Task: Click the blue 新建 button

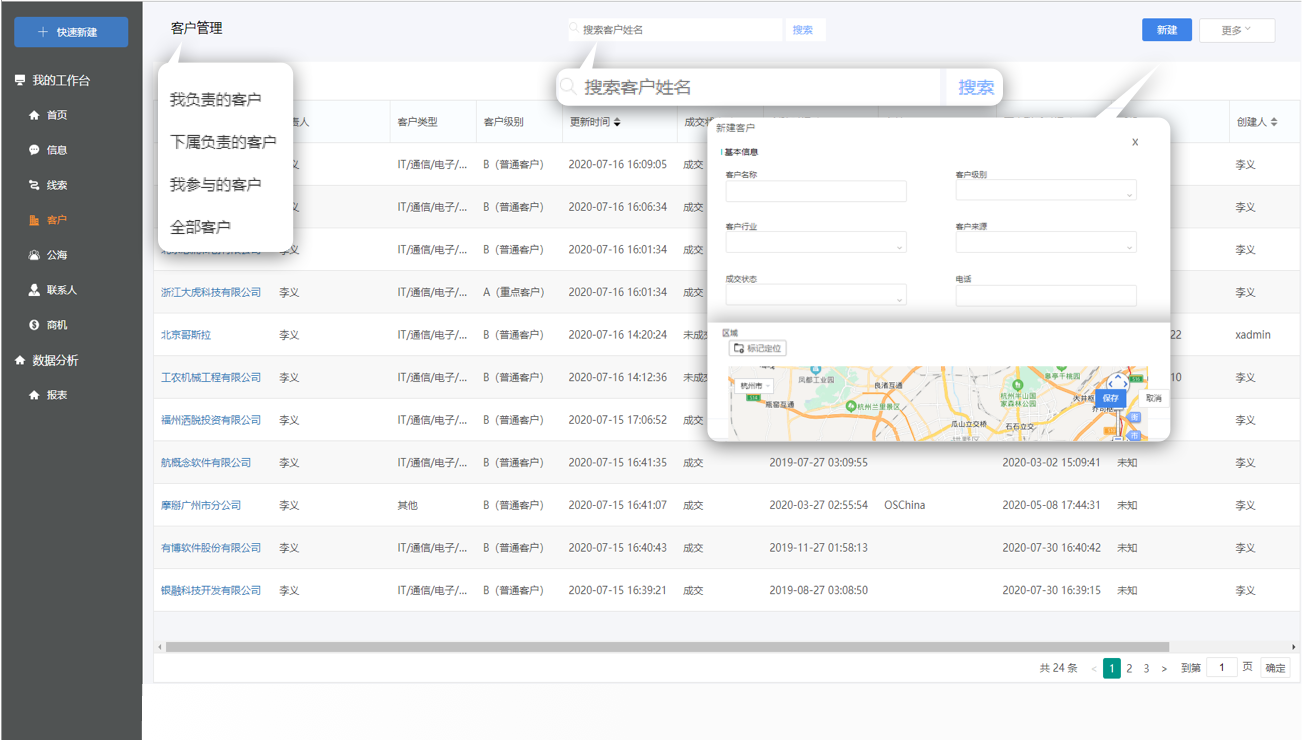Action: pyautogui.click(x=1166, y=30)
